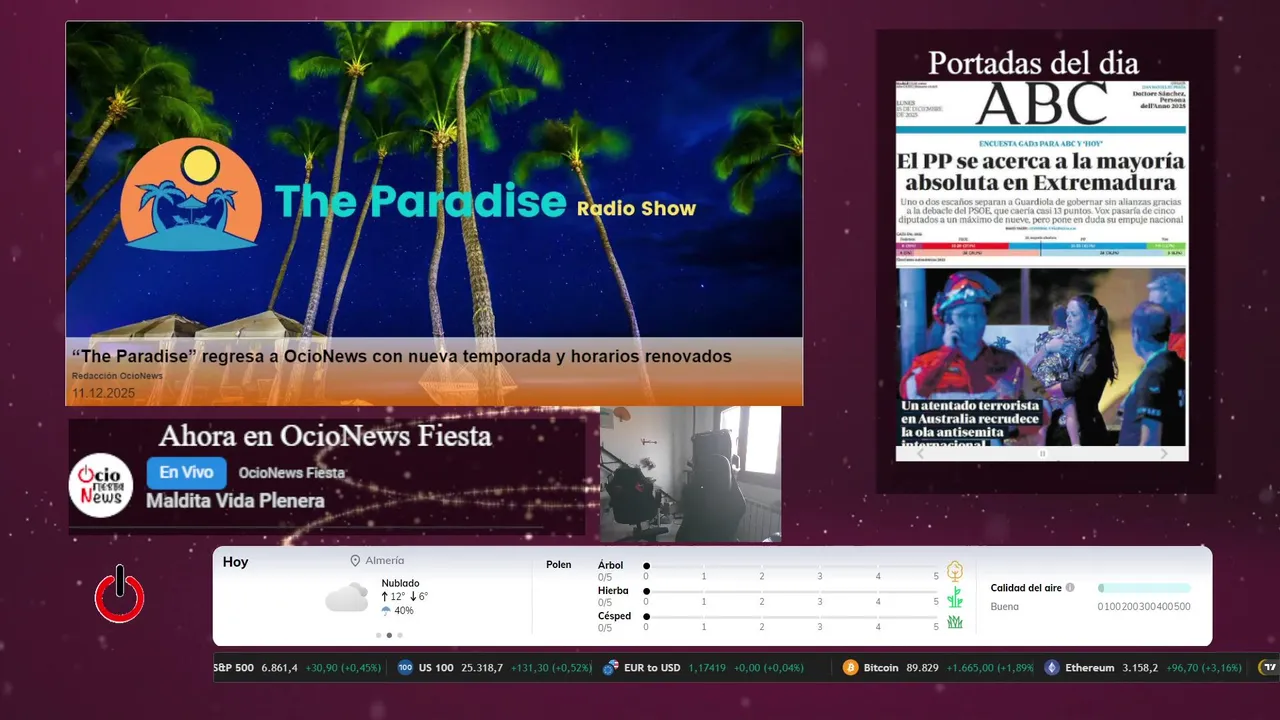Click the Maldita Vida Plenera song title

point(235,501)
